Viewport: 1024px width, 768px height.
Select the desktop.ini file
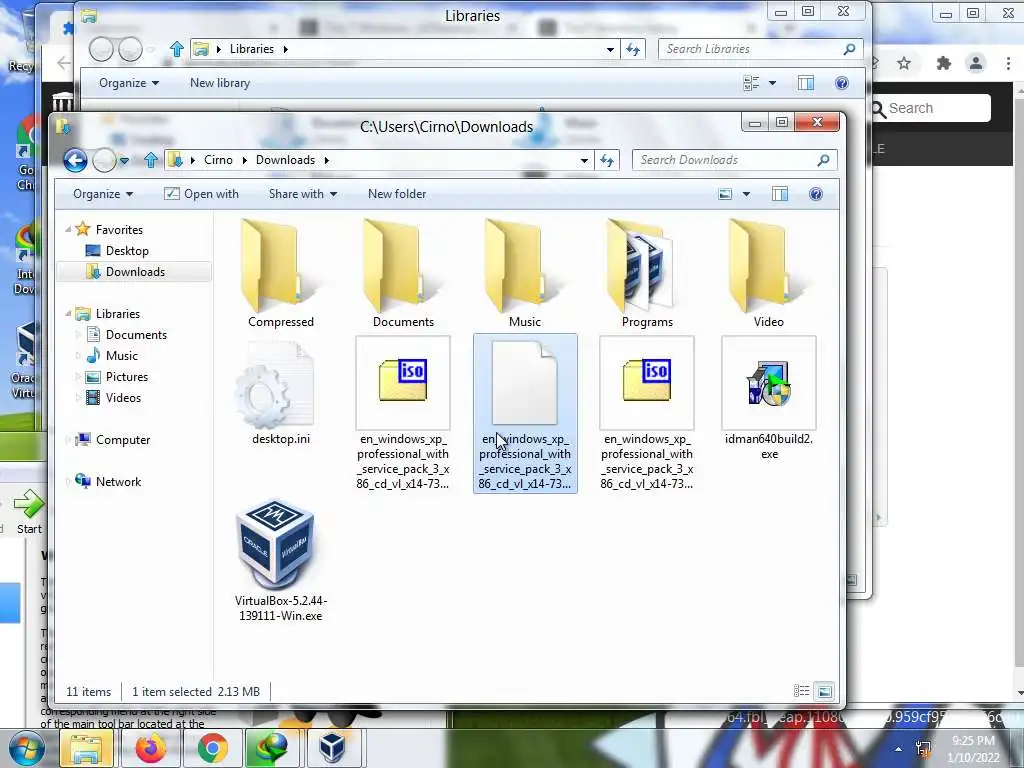(281, 392)
